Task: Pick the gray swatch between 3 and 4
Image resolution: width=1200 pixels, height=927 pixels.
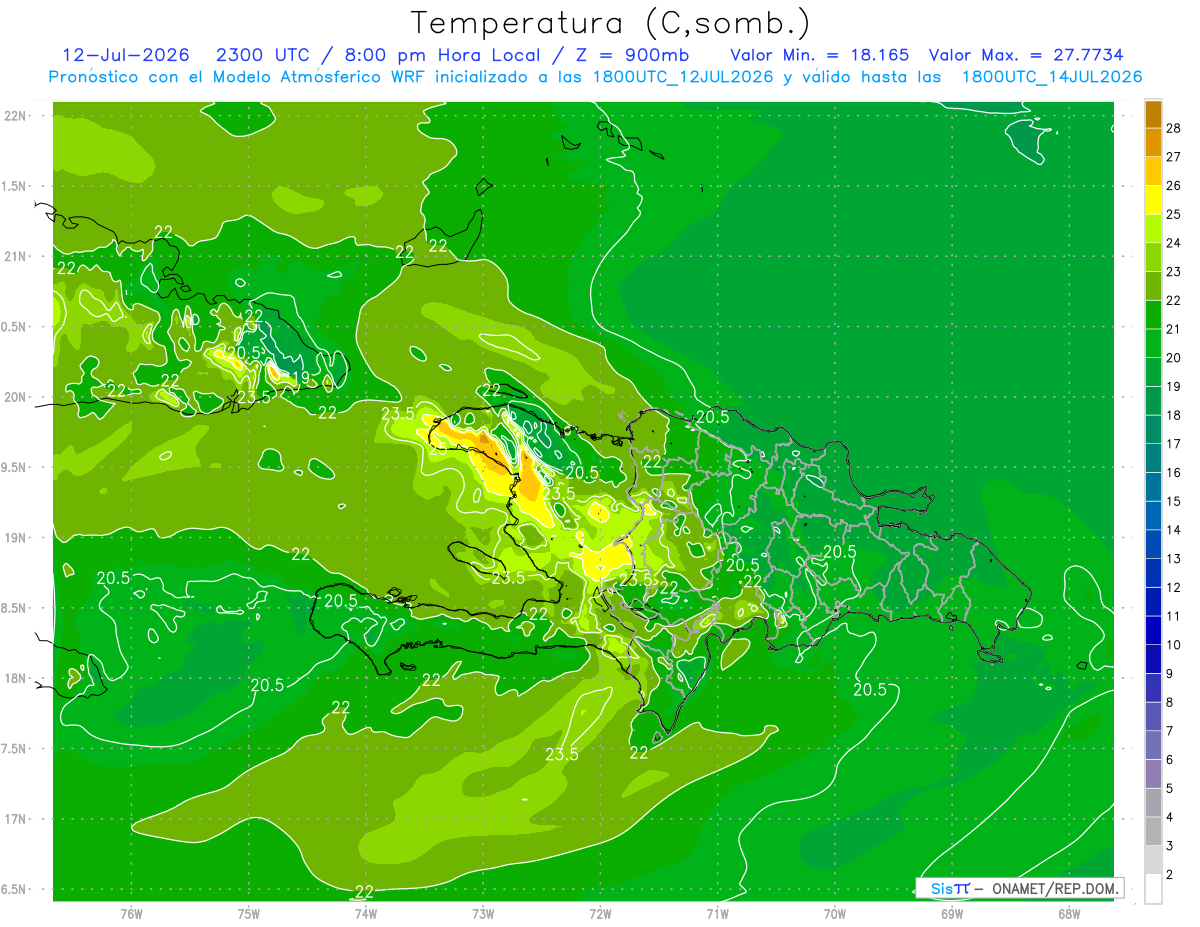Action: (1153, 831)
